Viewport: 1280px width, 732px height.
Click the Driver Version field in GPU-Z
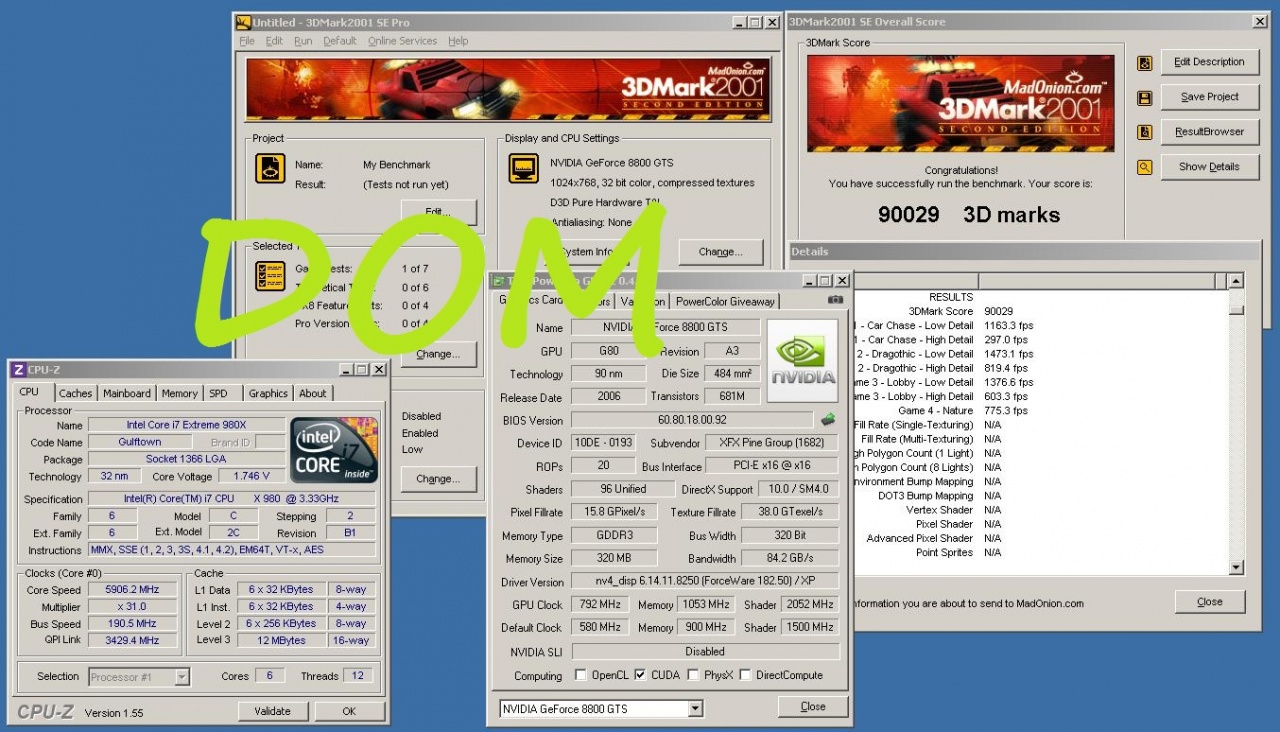click(x=704, y=582)
